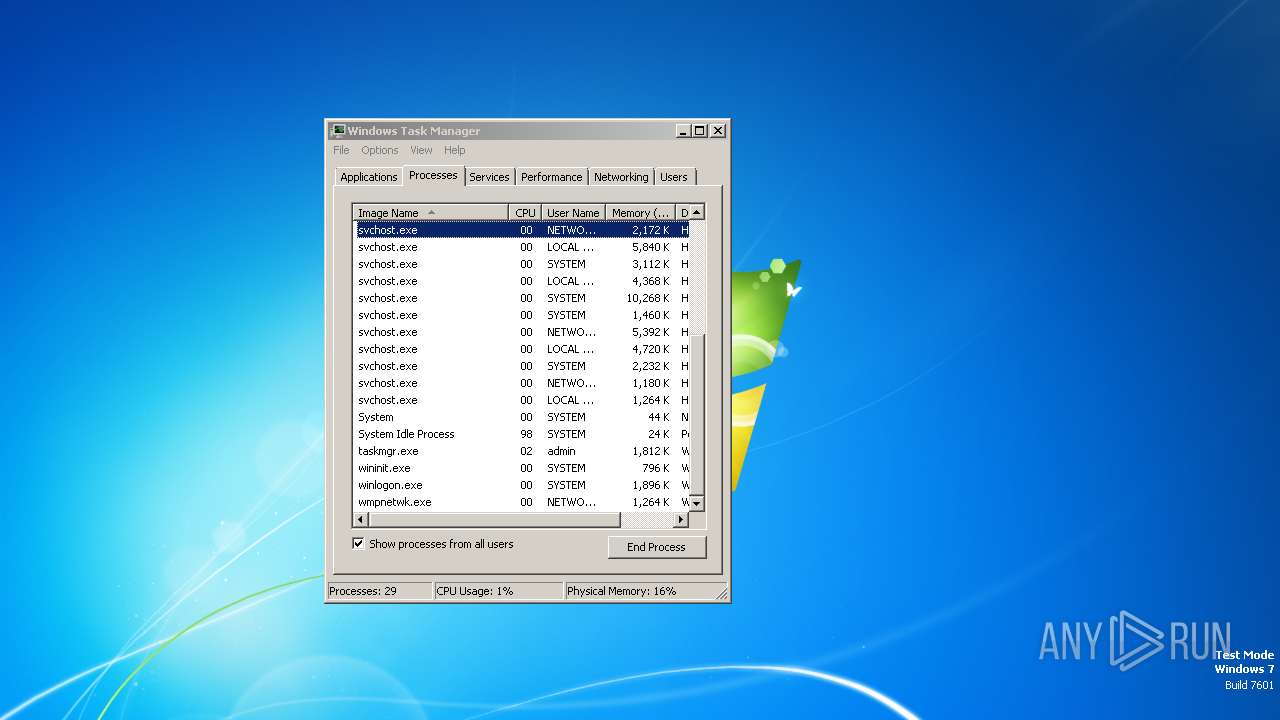Switch to the Performance tab

[551, 177]
